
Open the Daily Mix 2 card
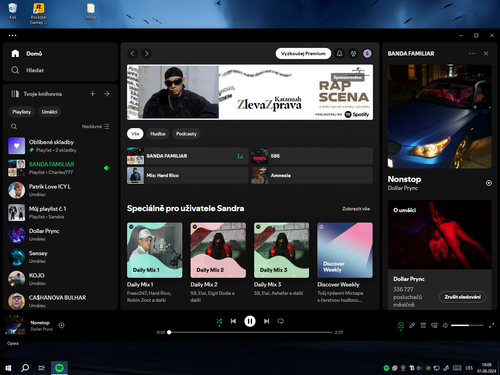coord(218,263)
